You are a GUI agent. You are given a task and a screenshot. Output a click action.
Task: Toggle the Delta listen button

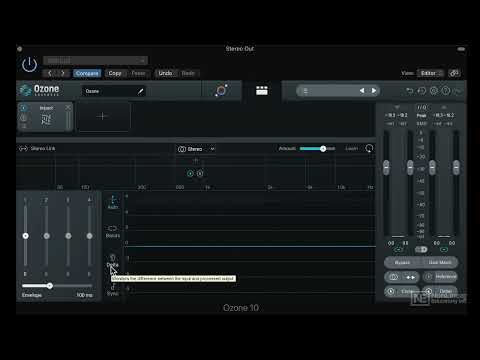pyautogui.click(x=113, y=260)
